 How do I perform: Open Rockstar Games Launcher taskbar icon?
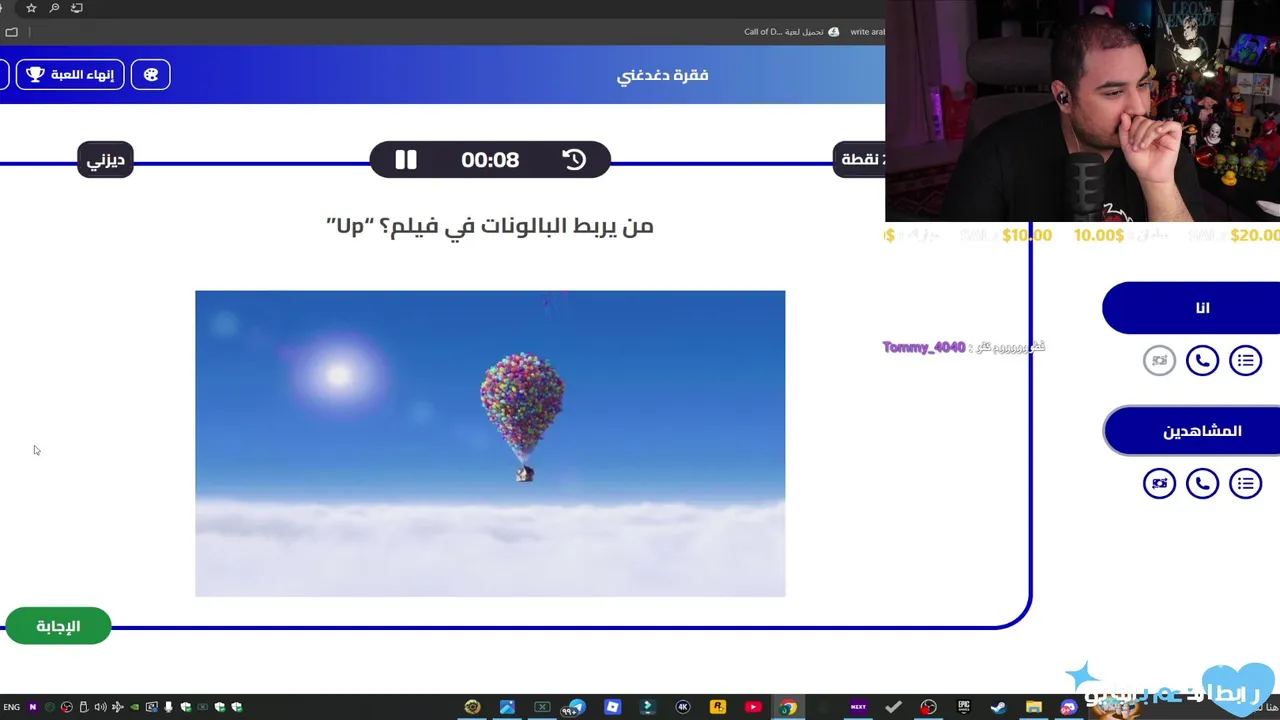coord(717,707)
